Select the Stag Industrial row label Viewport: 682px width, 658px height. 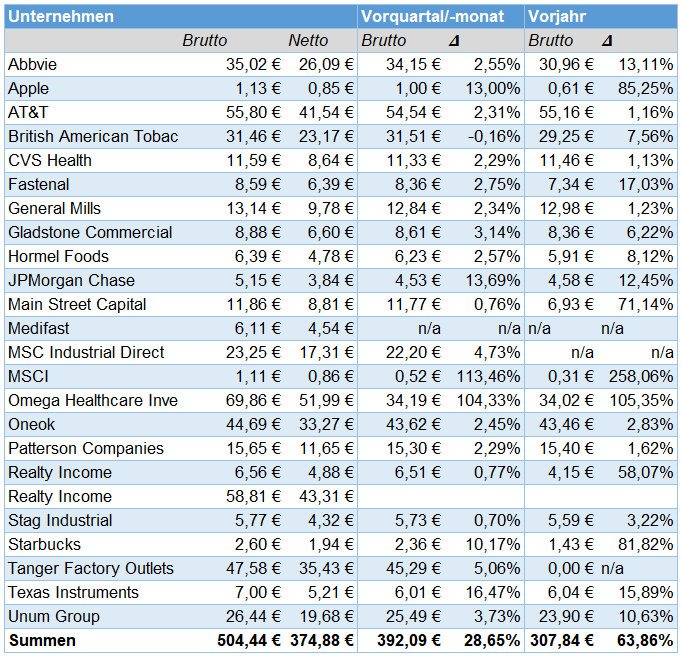(x=60, y=520)
